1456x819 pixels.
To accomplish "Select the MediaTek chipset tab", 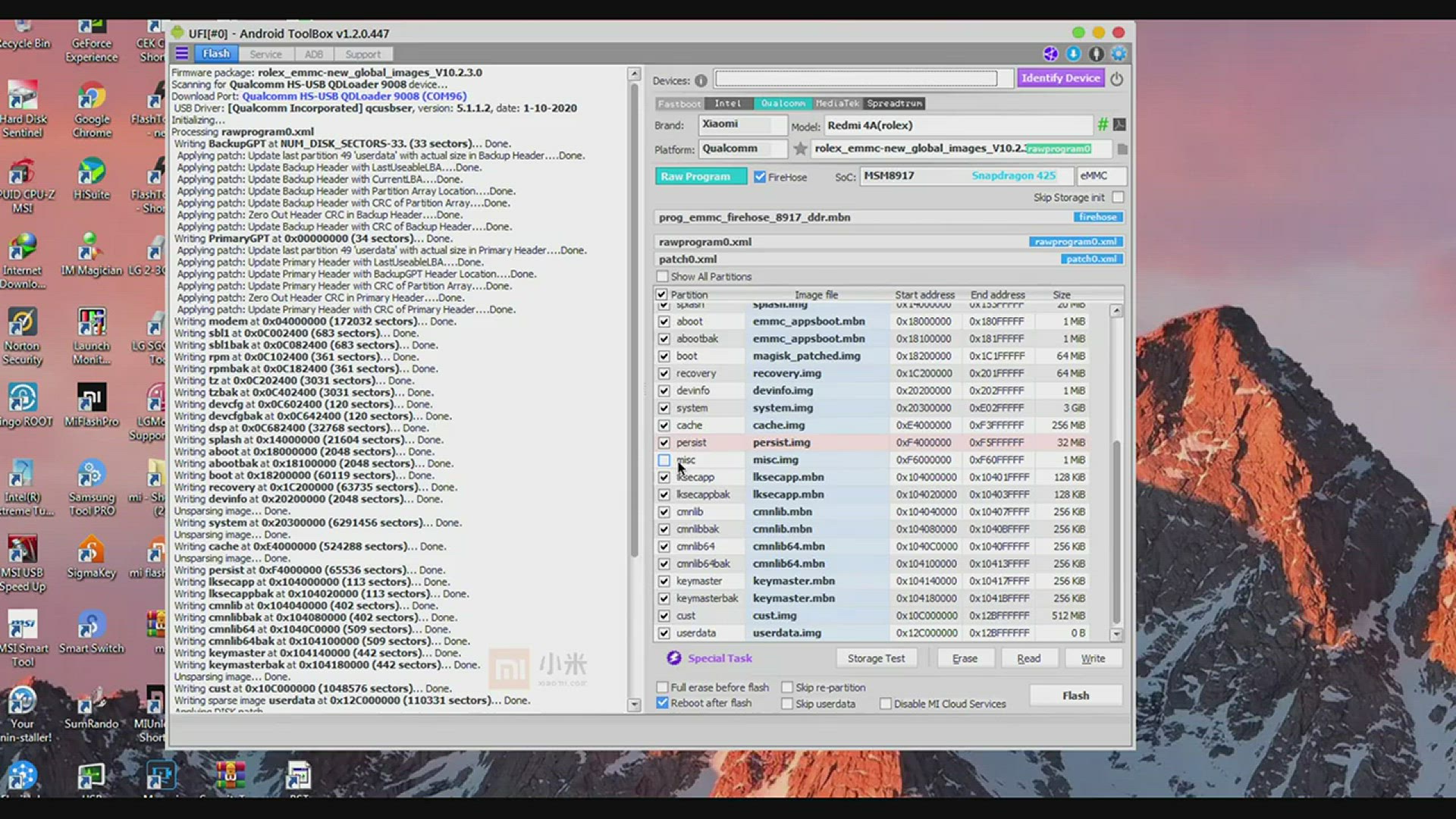I will pos(838,103).
